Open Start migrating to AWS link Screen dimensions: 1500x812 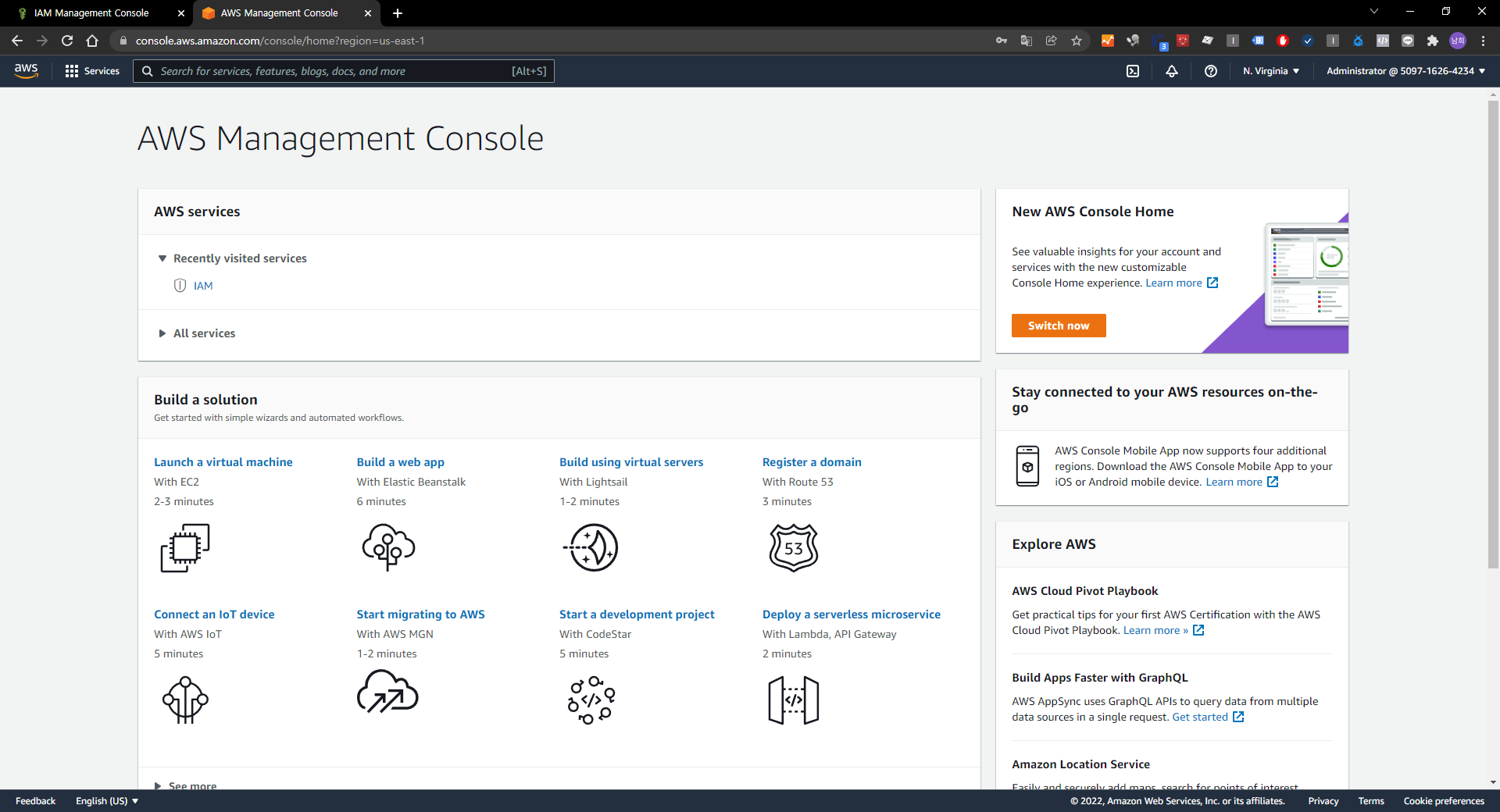pyautogui.click(x=421, y=614)
